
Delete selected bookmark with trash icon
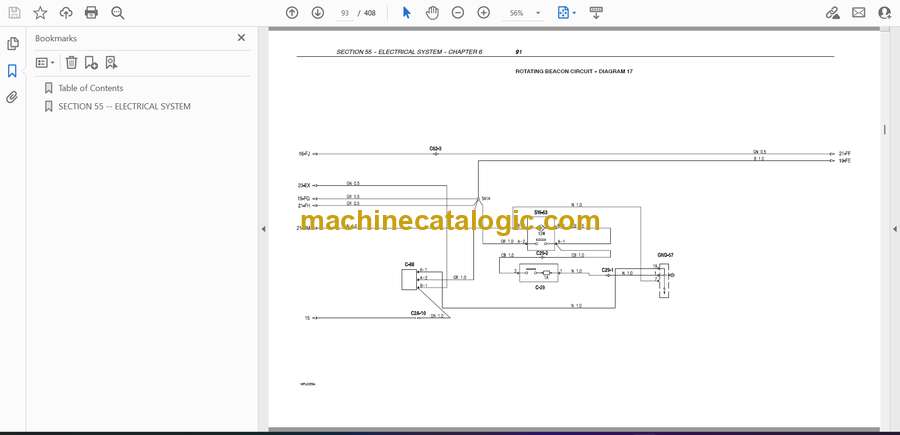point(71,63)
